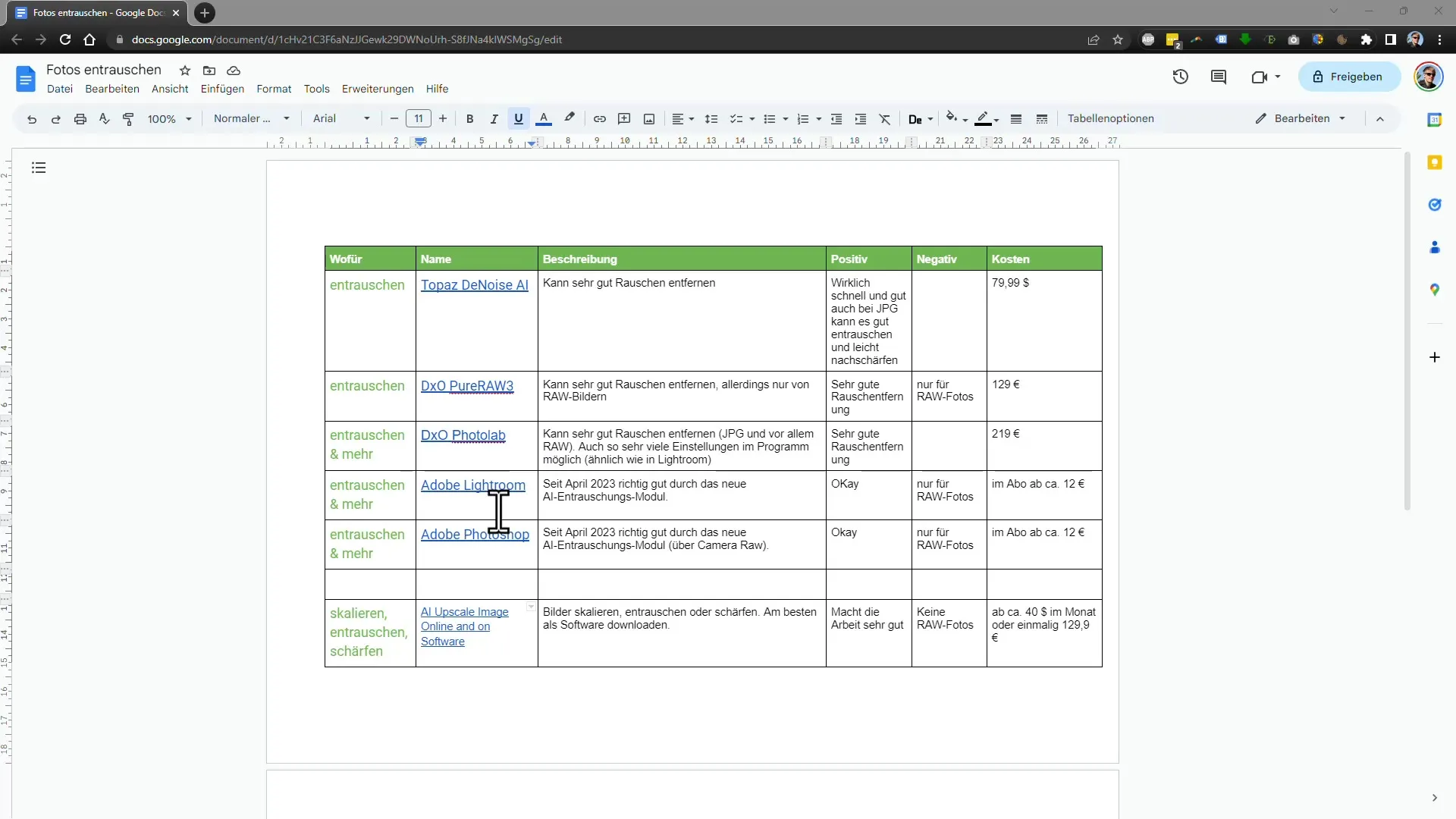The image size is (1456, 819).
Task: Click the font color icon
Action: point(543,118)
